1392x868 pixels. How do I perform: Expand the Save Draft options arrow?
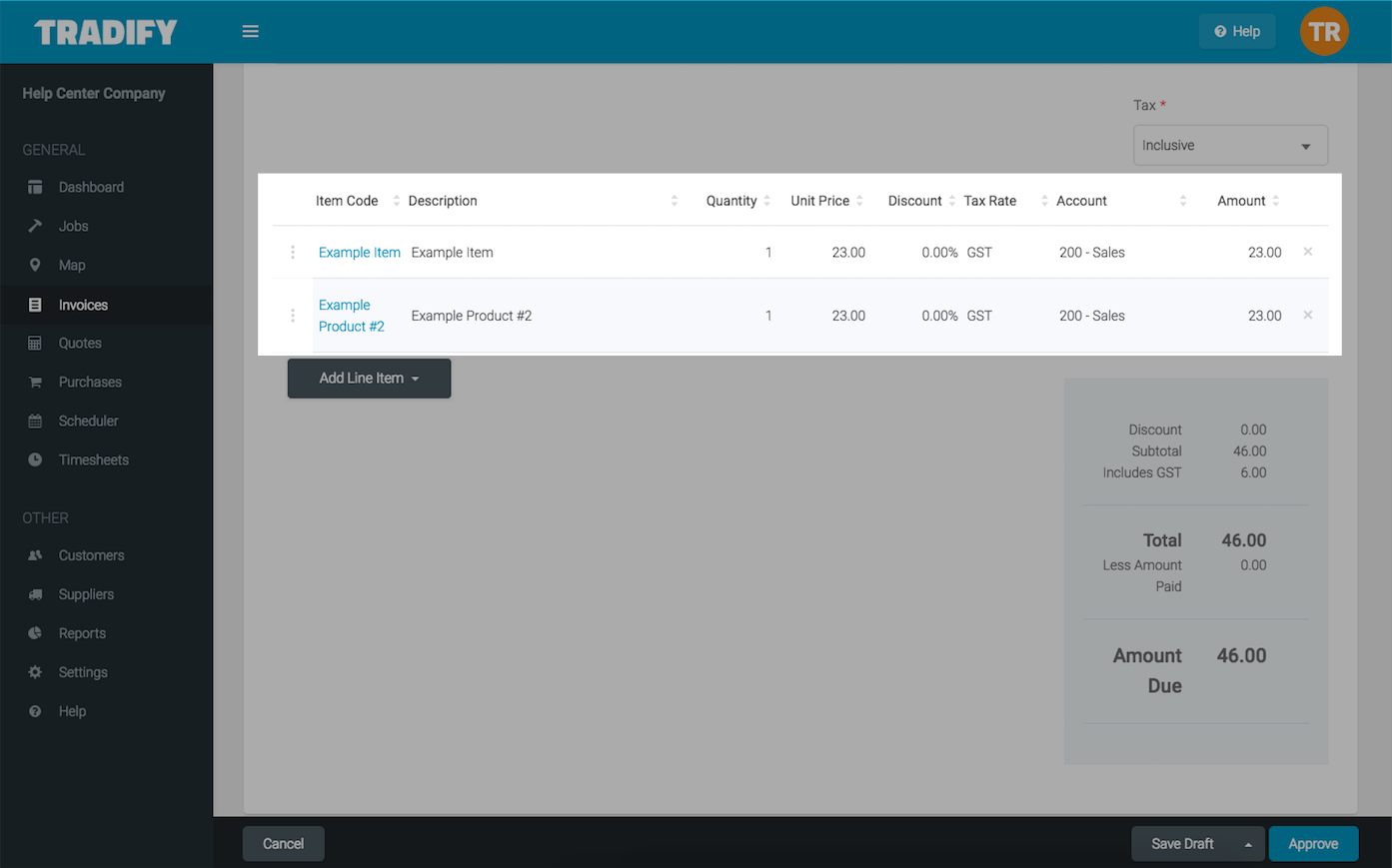pos(1248,844)
